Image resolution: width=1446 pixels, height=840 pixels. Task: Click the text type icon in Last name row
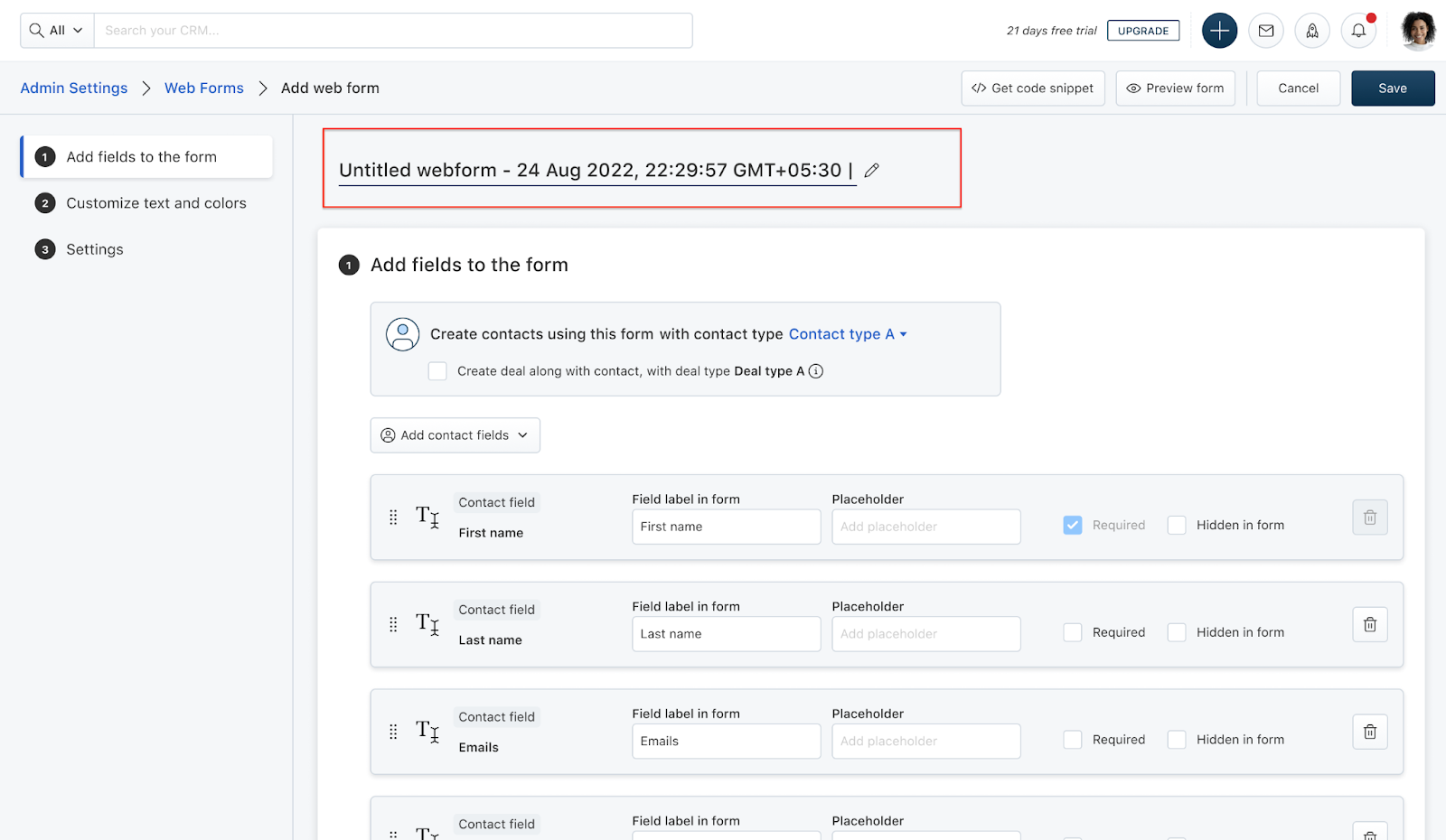pyautogui.click(x=427, y=624)
